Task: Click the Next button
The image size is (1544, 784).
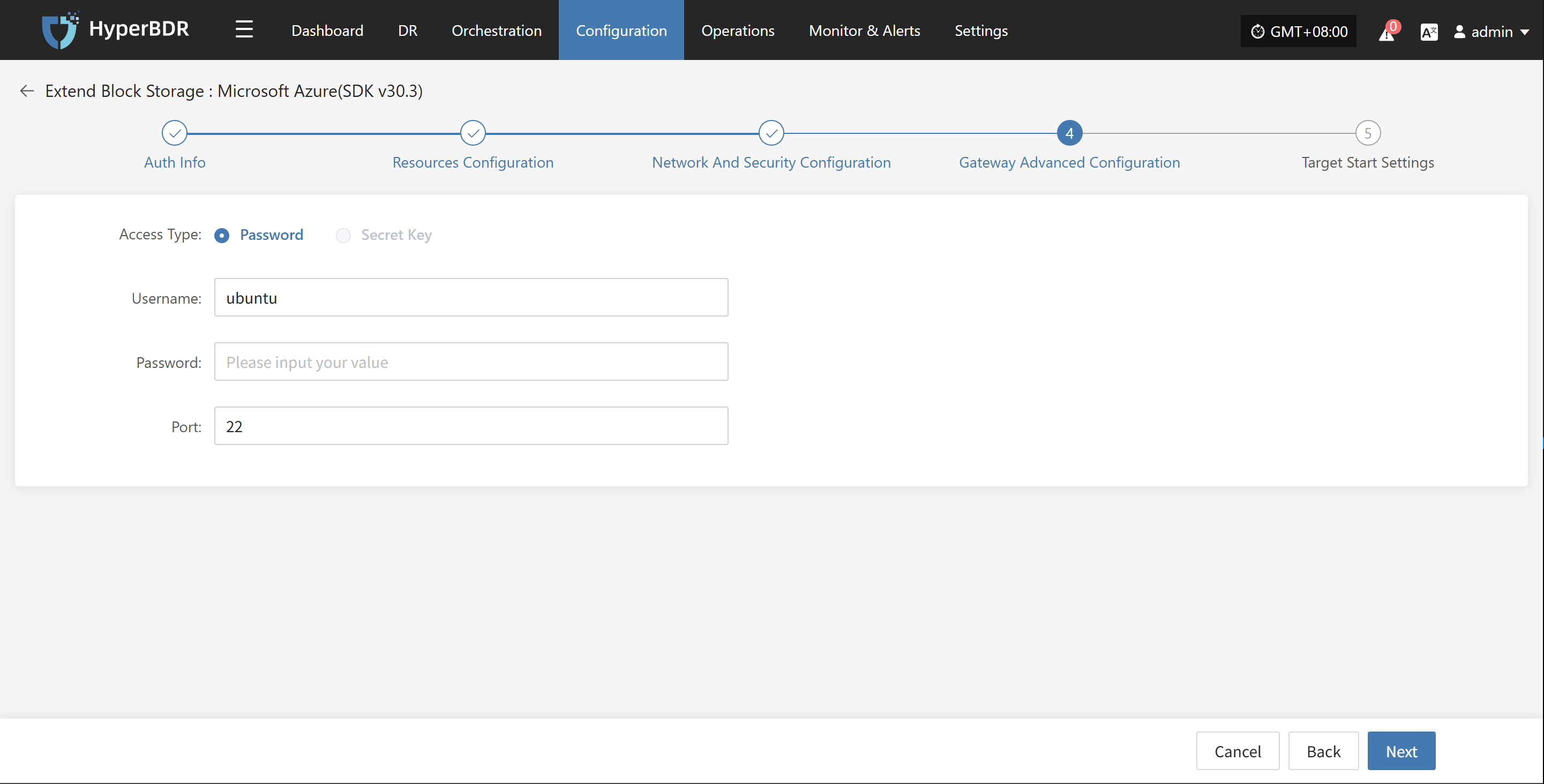Action: point(1401,751)
